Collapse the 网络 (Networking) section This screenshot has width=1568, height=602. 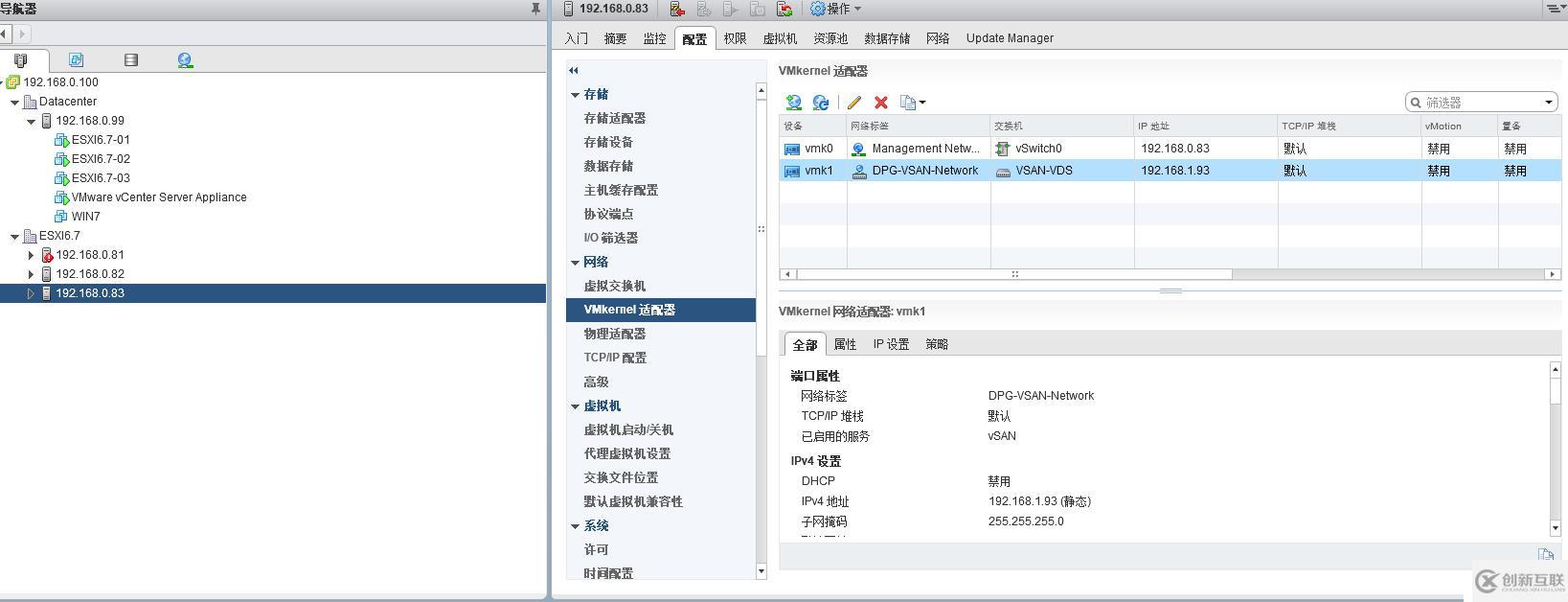(x=575, y=262)
